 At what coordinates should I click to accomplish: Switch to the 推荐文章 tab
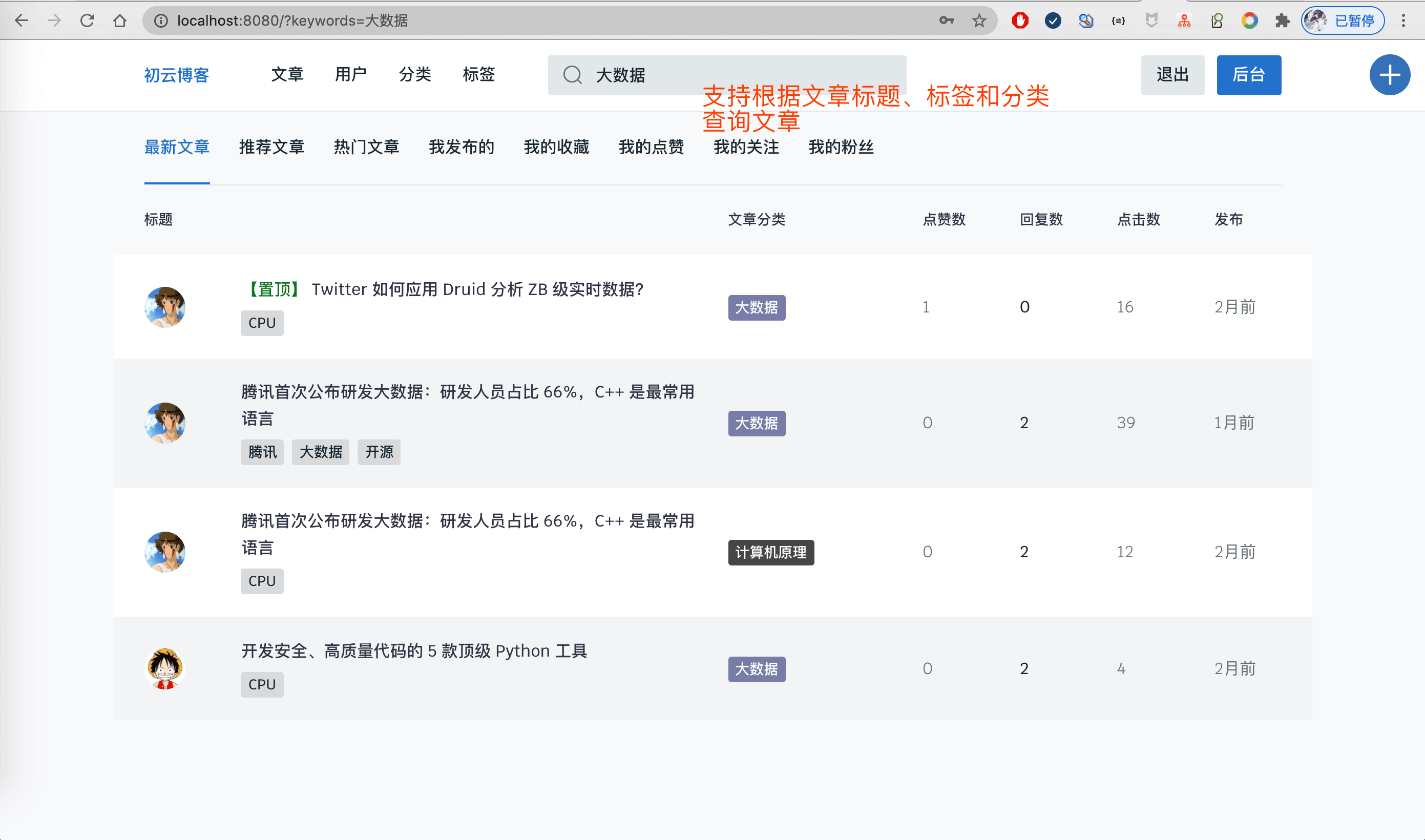[x=271, y=147]
